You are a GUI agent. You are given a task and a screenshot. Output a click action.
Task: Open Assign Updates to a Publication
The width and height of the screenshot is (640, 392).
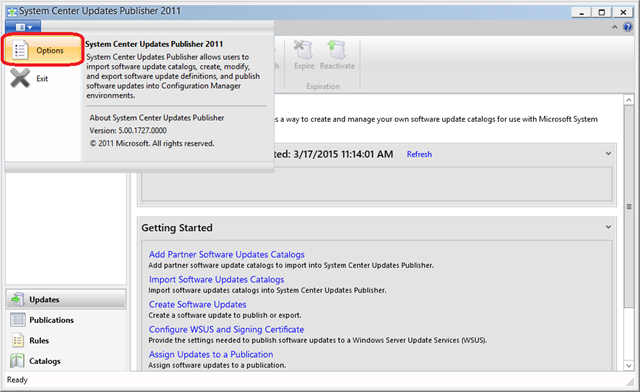pos(211,354)
